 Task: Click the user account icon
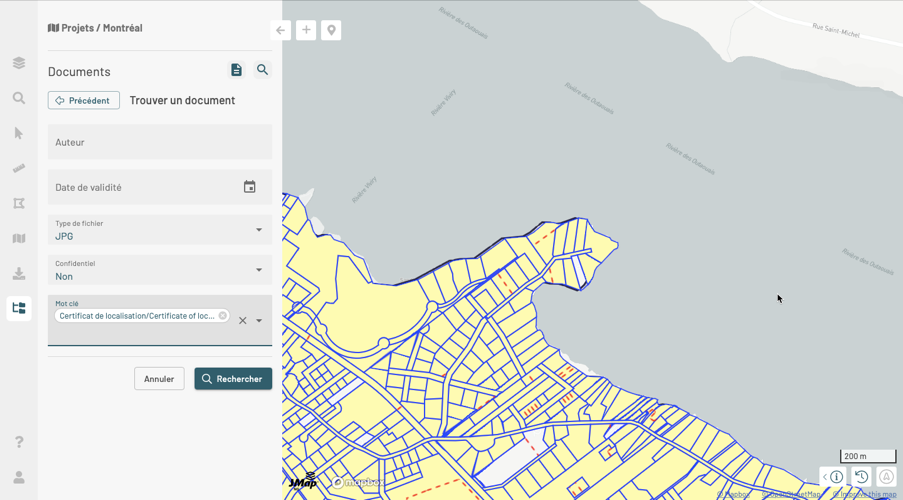pos(19,477)
